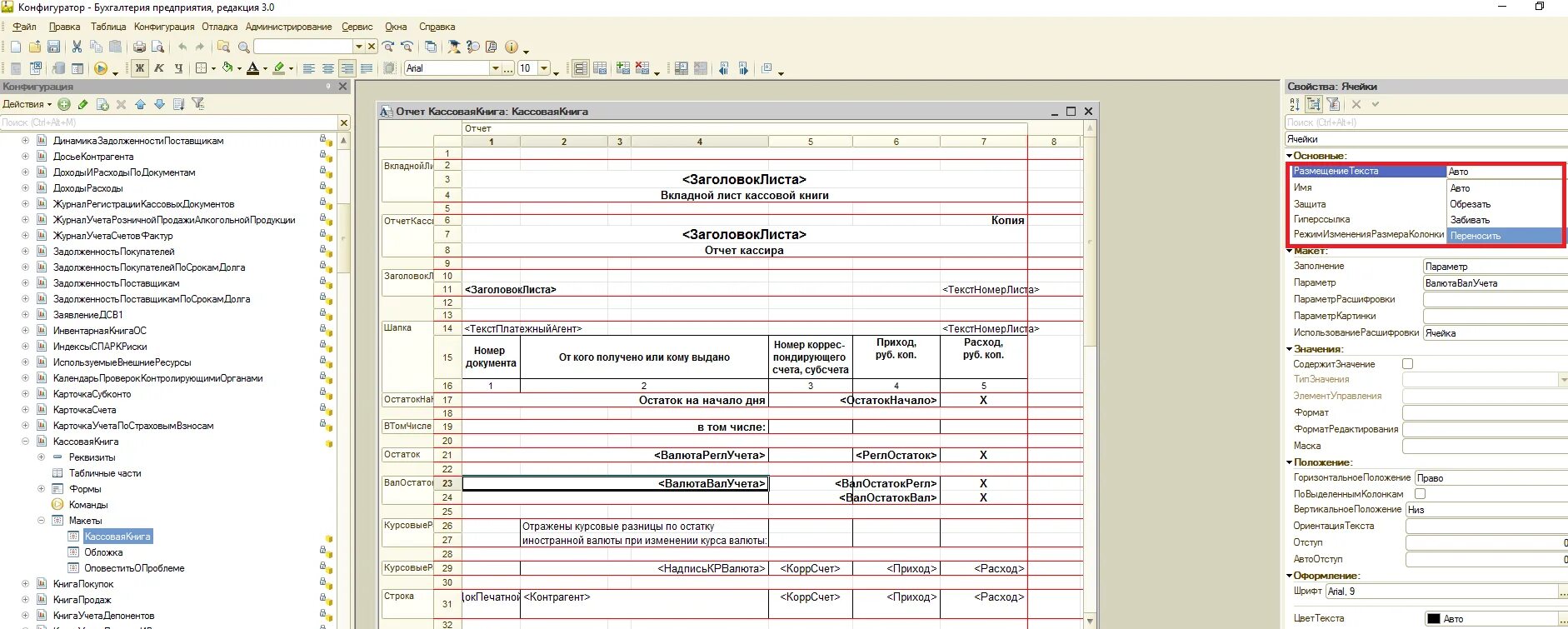Screen dimensions: 1568x629
Task: Expand the Формы tree node
Action: tap(41, 489)
